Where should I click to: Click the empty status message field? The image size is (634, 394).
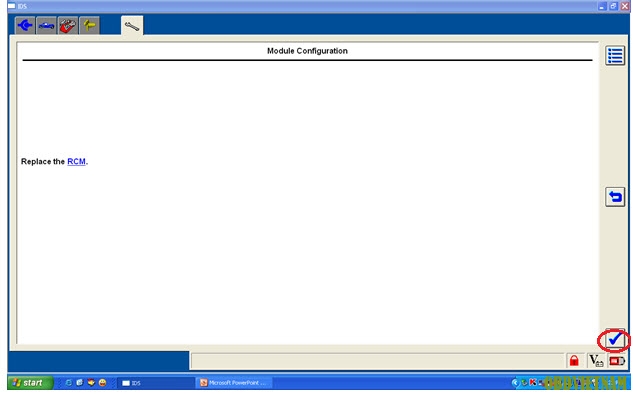coord(378,361)
